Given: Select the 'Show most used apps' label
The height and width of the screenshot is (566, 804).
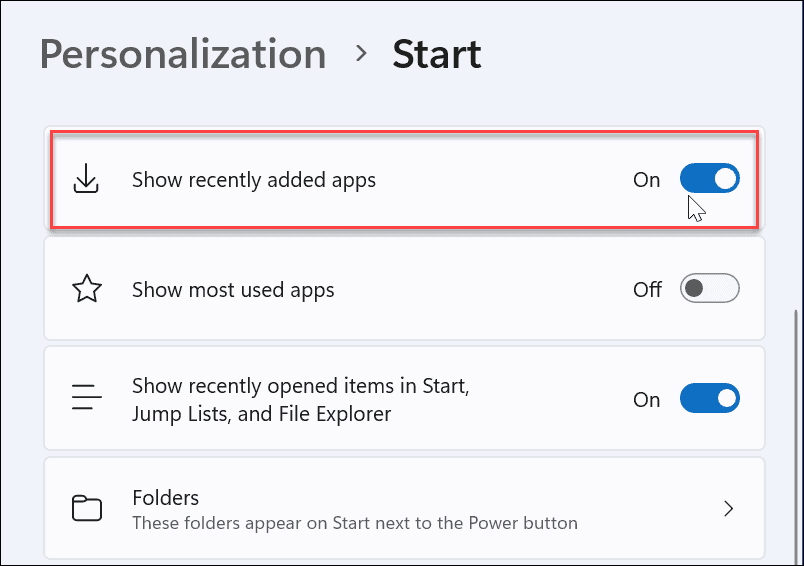Looking at the screenshot, I should (x=233, y=290).
